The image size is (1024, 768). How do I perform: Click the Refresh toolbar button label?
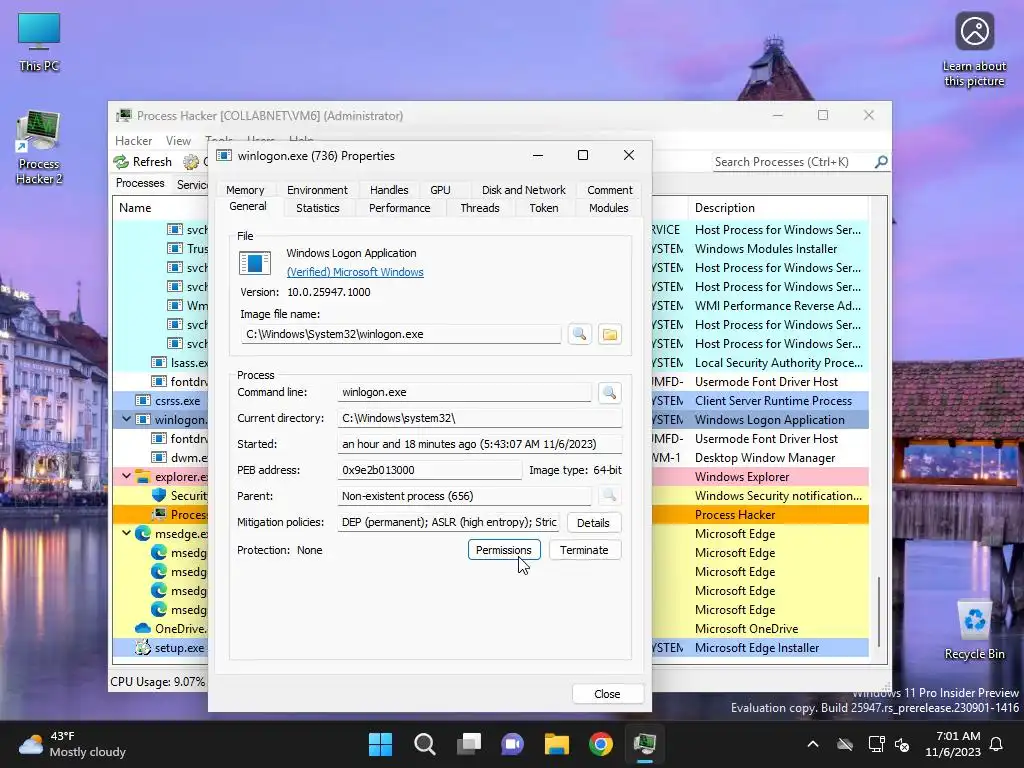[x=152, y=162]
